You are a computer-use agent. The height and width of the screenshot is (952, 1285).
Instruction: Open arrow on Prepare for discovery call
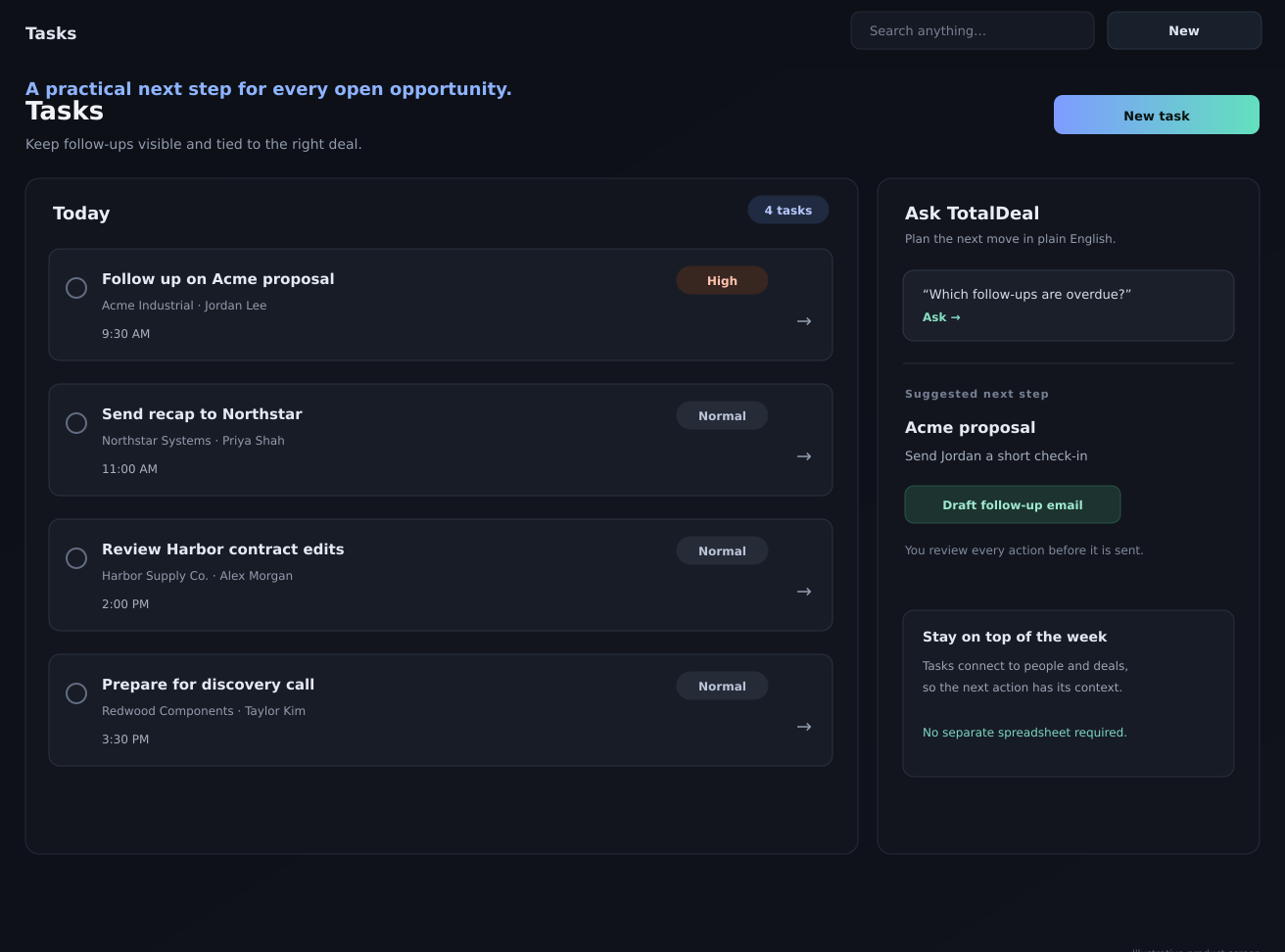804,727
